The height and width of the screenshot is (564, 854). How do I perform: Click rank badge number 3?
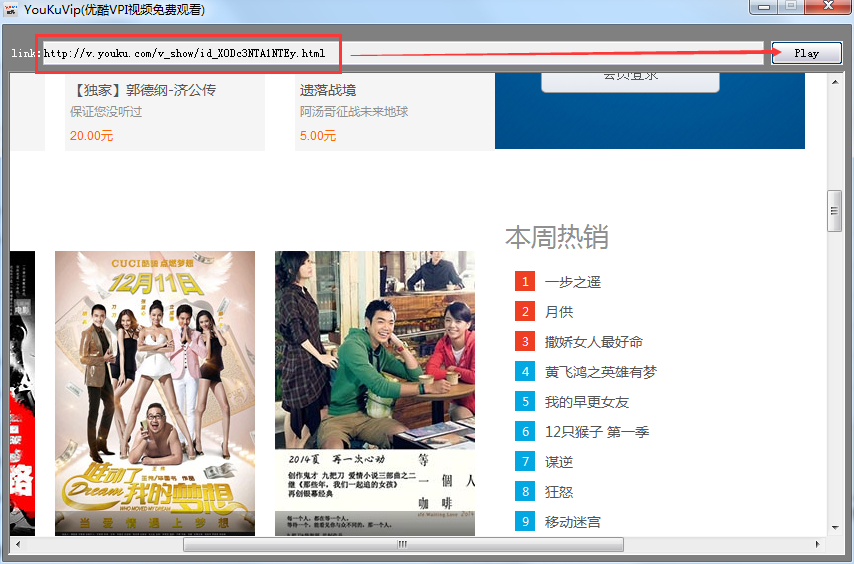point(525,341)
